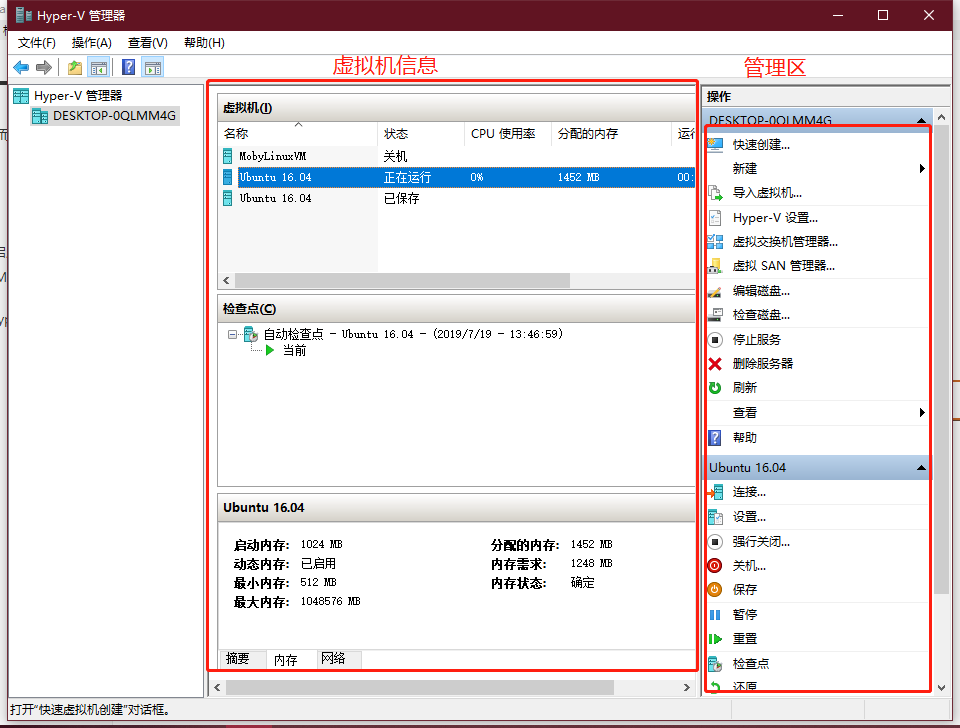Image resolution: width=960 pixels, height=728 pixels.
Task: Click the Up one level folder icon
Action: [x=75, y=67]
